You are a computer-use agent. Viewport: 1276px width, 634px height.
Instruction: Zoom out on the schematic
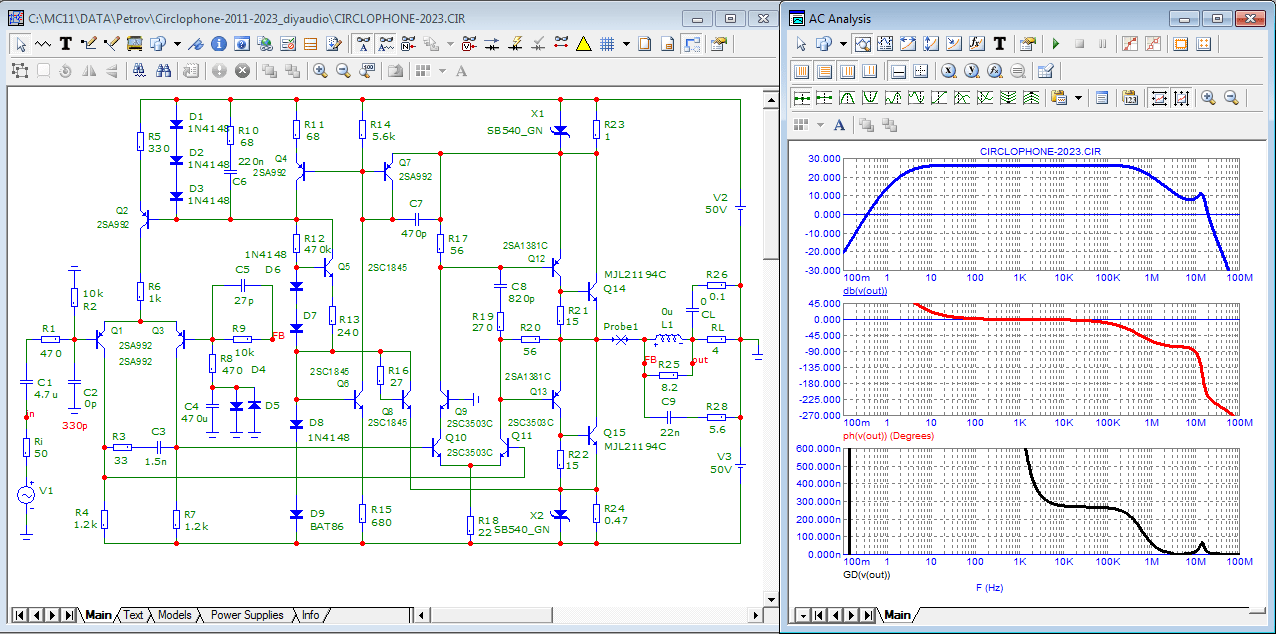point(343,71)
